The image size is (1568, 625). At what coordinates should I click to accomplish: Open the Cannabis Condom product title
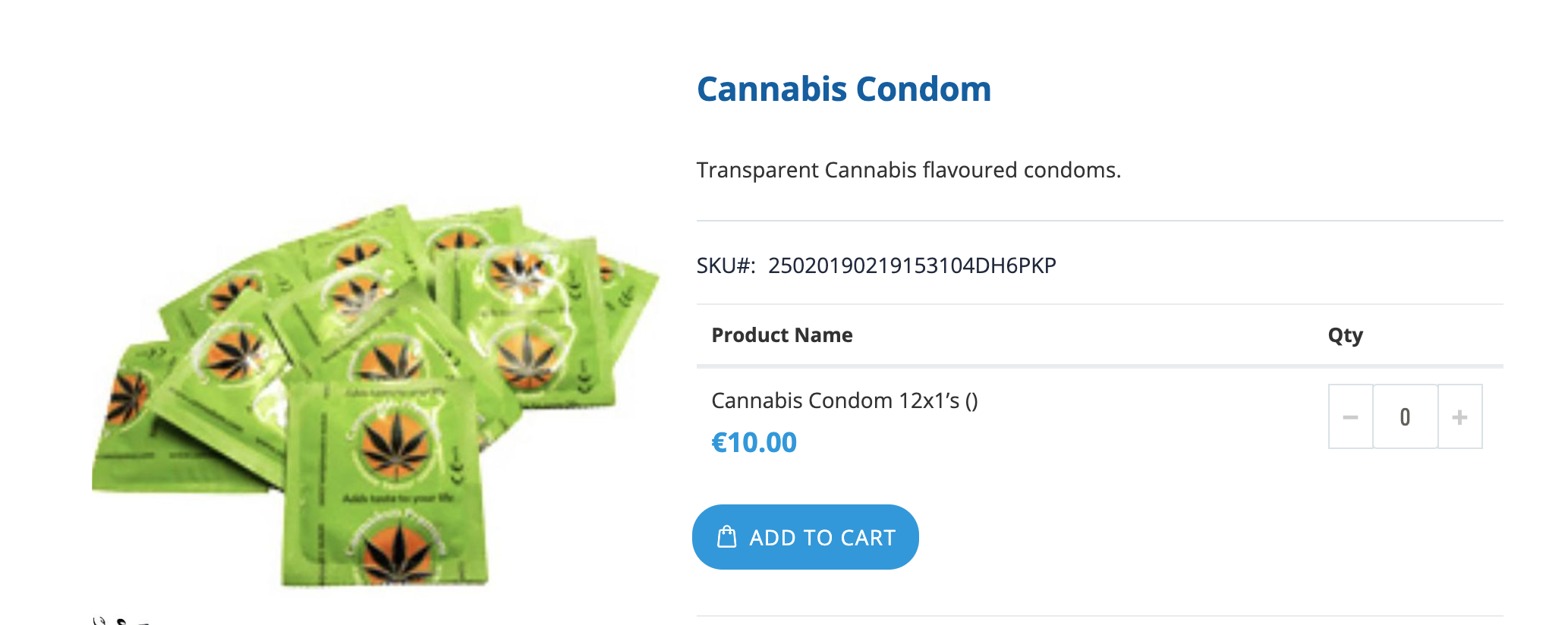tap(844, 89)
